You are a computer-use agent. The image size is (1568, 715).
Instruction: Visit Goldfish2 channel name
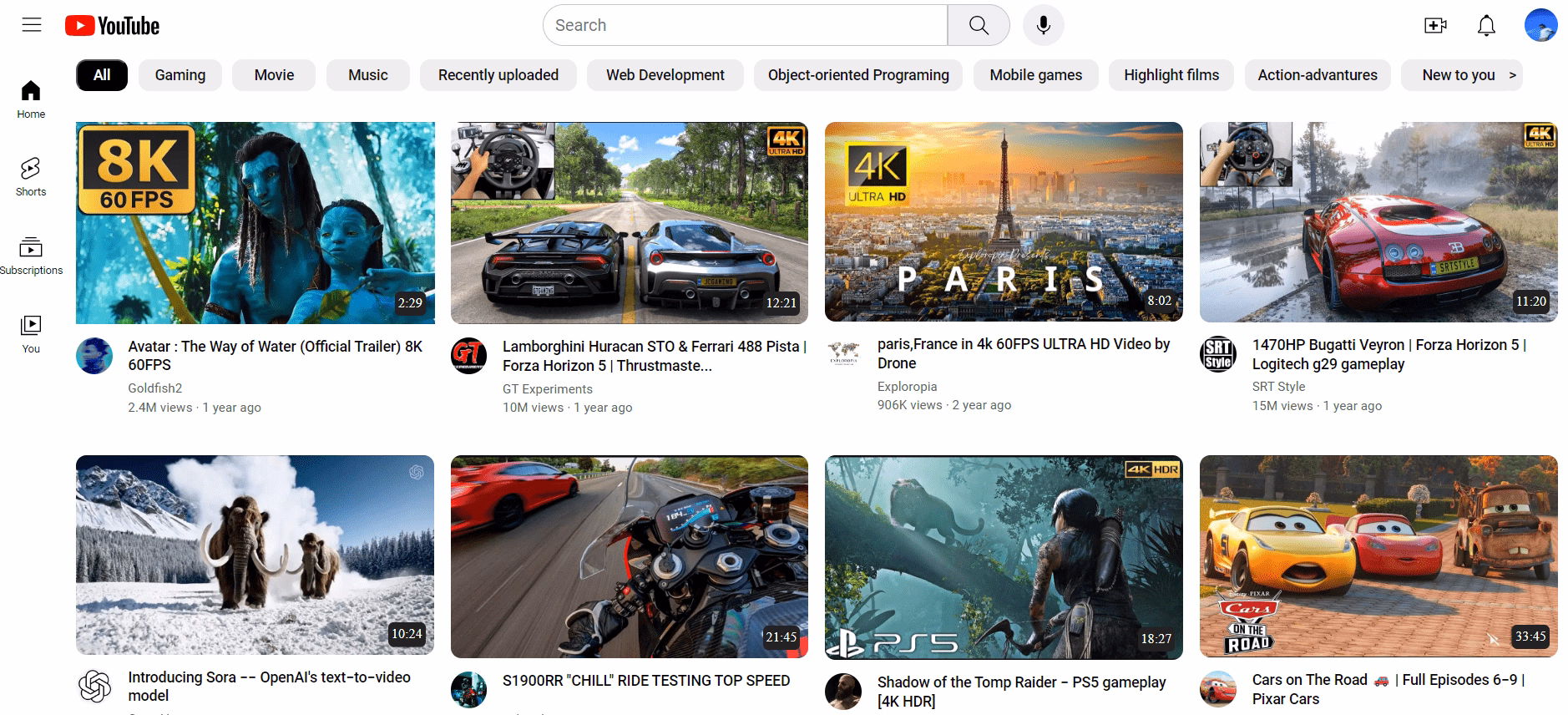click(x=155, y=388)
